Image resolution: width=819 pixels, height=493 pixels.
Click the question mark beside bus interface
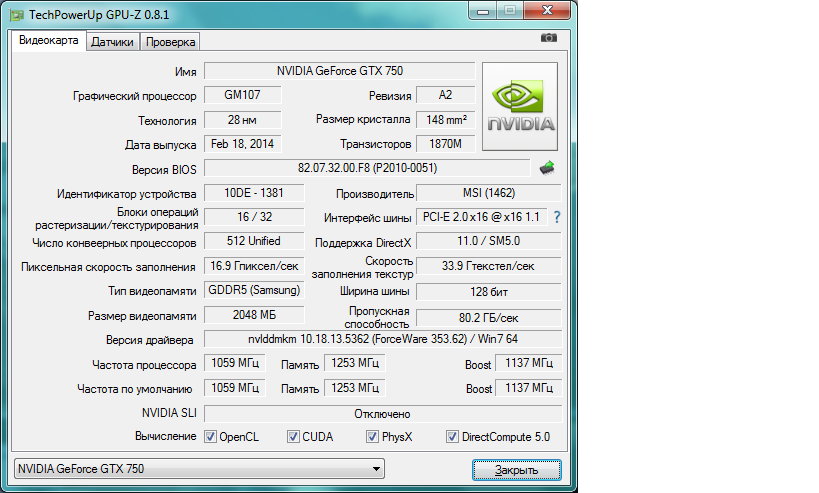(557, 217)
